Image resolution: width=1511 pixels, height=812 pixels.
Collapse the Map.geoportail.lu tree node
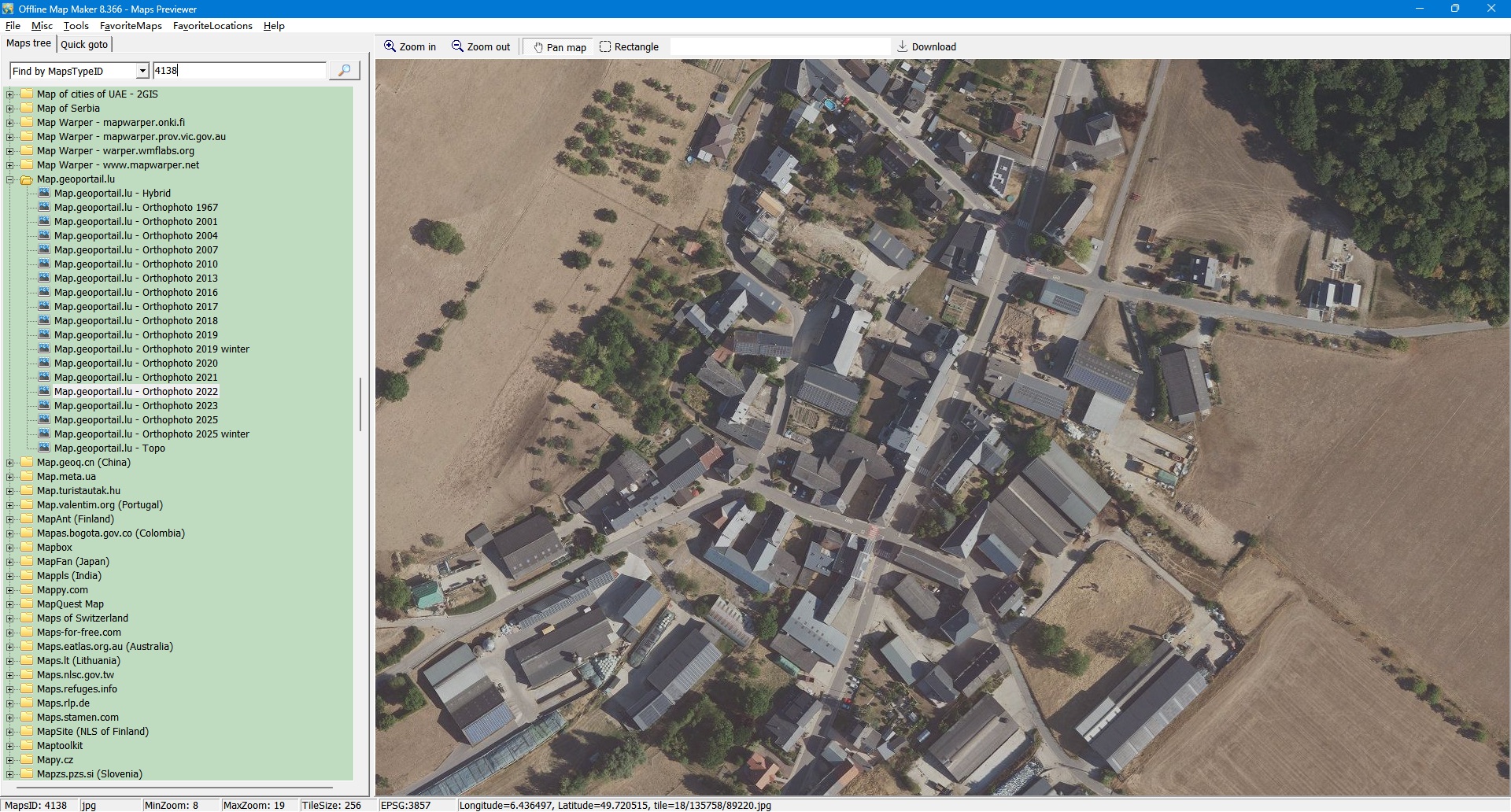(x=10, y=179)
